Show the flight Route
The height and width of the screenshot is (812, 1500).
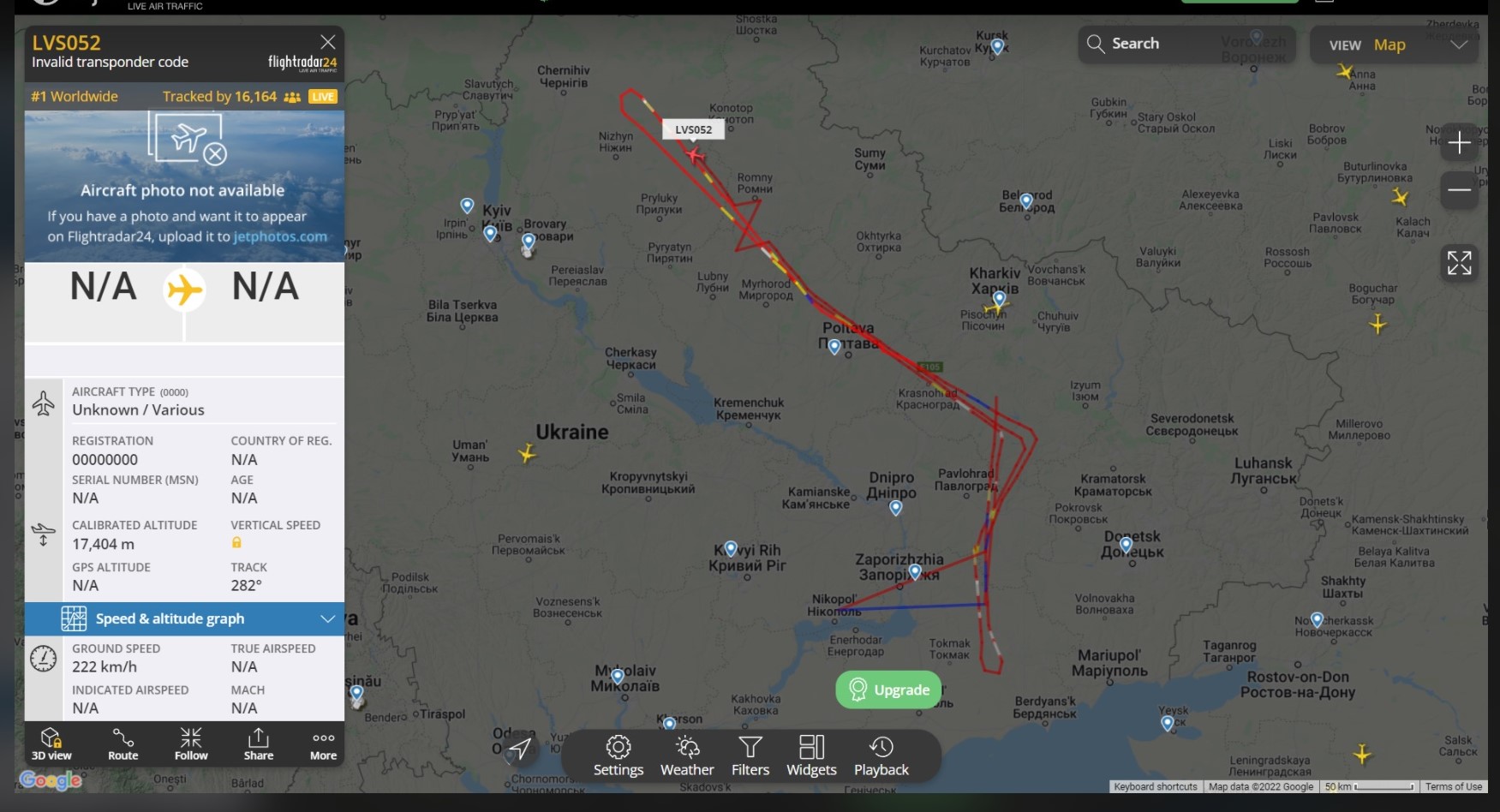pos(123,743)
